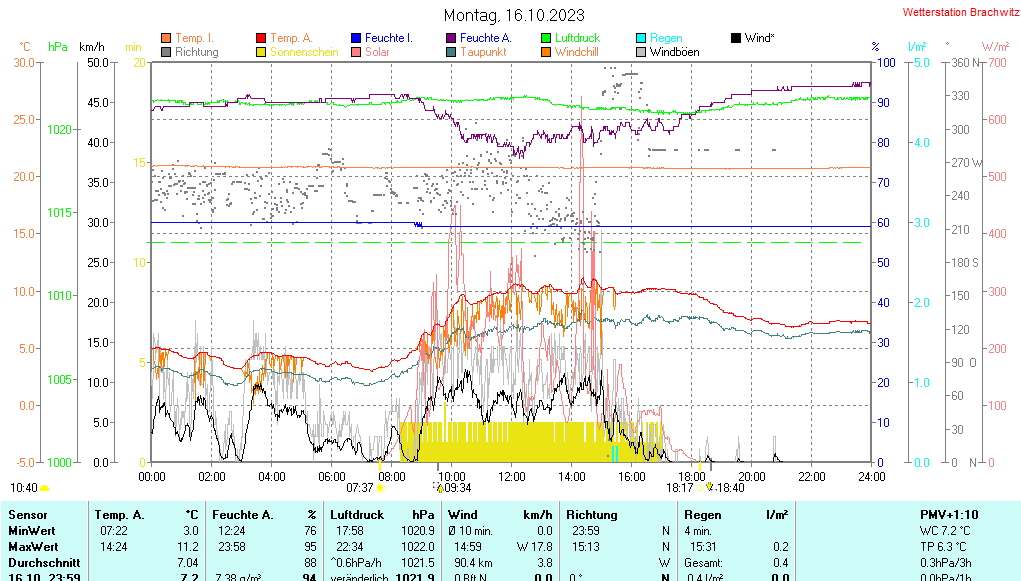Screen dimensions: 1021x581
Task: Click the purple Feuchte A. legend square
Action: click(451, 38)
